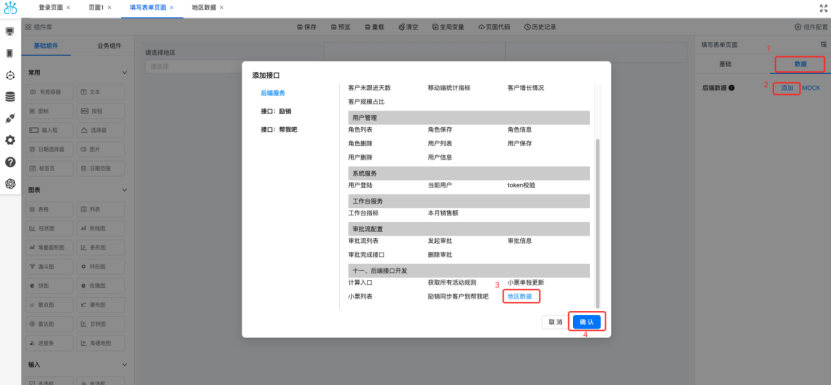Close the 登录页面 tab

(68, 8)
